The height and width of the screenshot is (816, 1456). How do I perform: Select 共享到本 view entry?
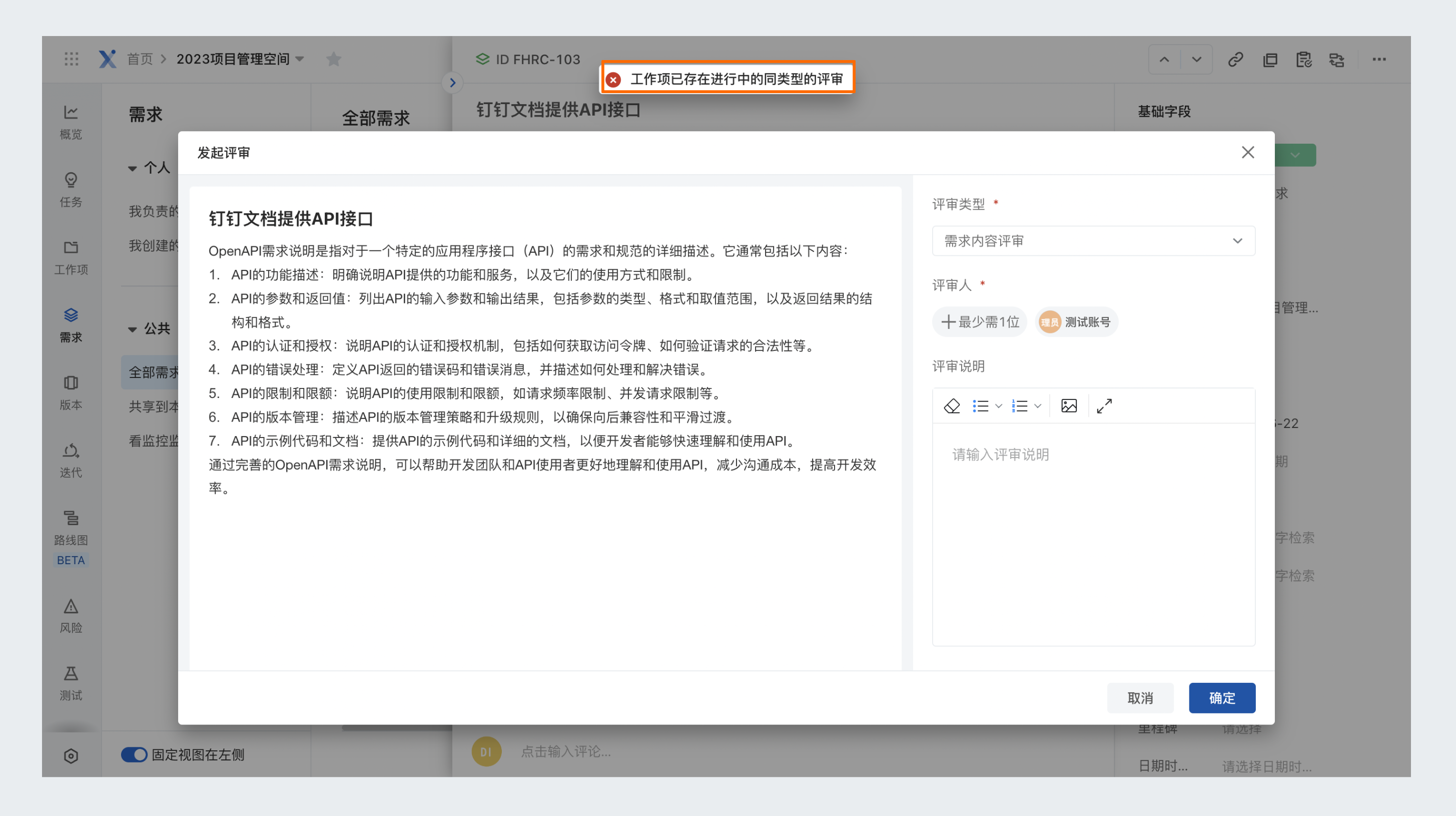point(153,406)
